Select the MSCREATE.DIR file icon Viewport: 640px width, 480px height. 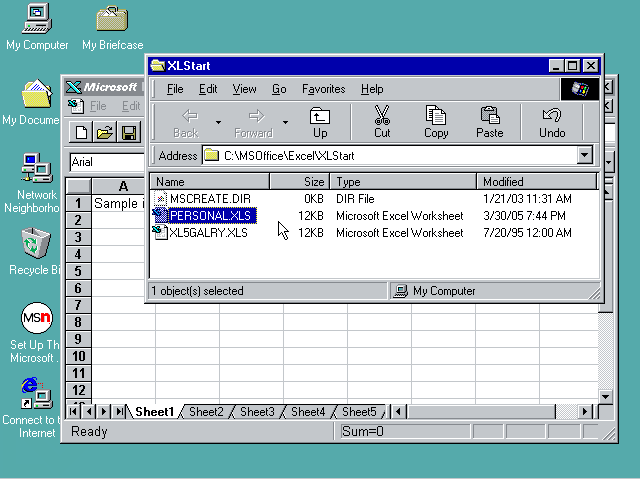click(161, 199)
